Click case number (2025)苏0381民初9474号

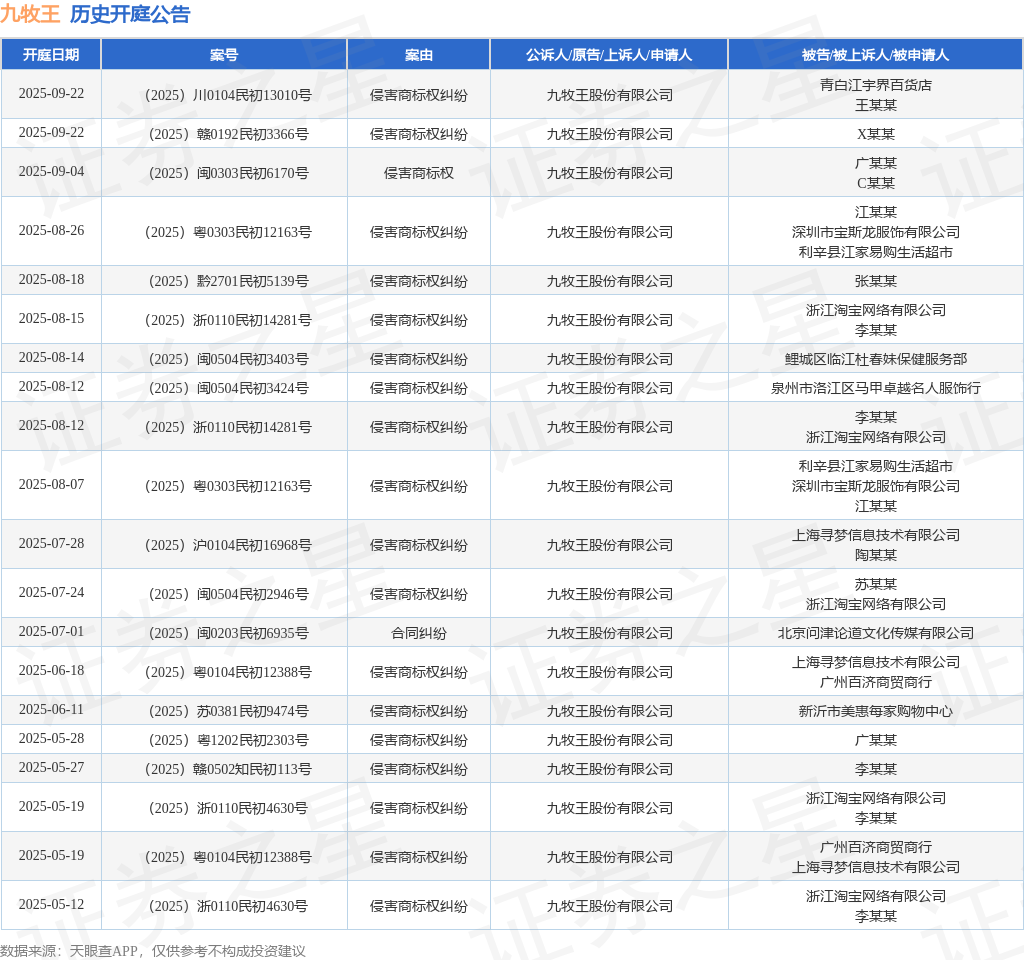(228, 711)
